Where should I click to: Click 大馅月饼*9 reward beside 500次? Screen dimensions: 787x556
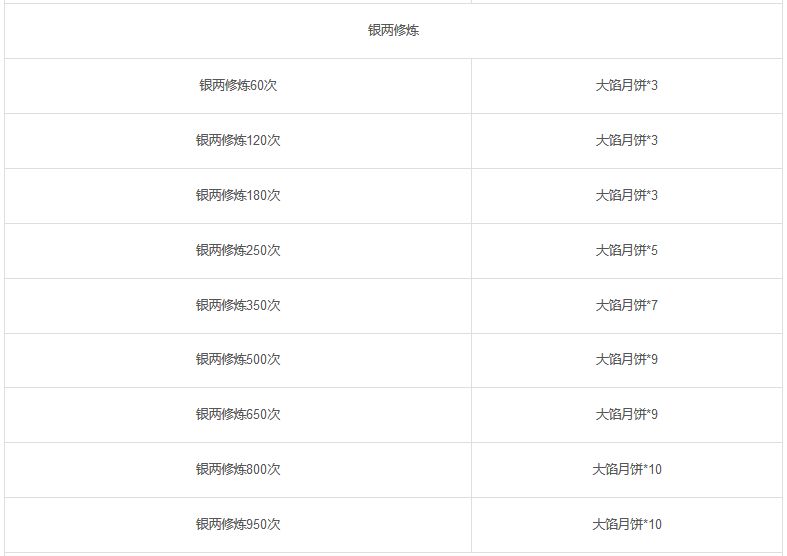626,360
